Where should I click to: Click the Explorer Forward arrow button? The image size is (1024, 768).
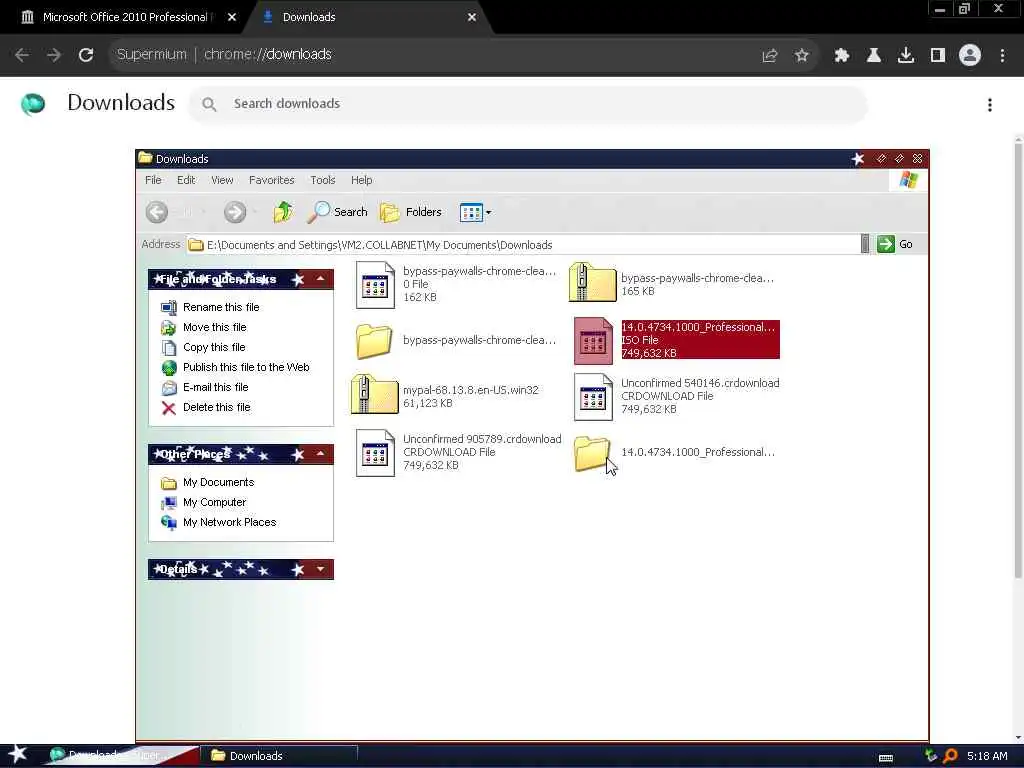click(235, 212)
